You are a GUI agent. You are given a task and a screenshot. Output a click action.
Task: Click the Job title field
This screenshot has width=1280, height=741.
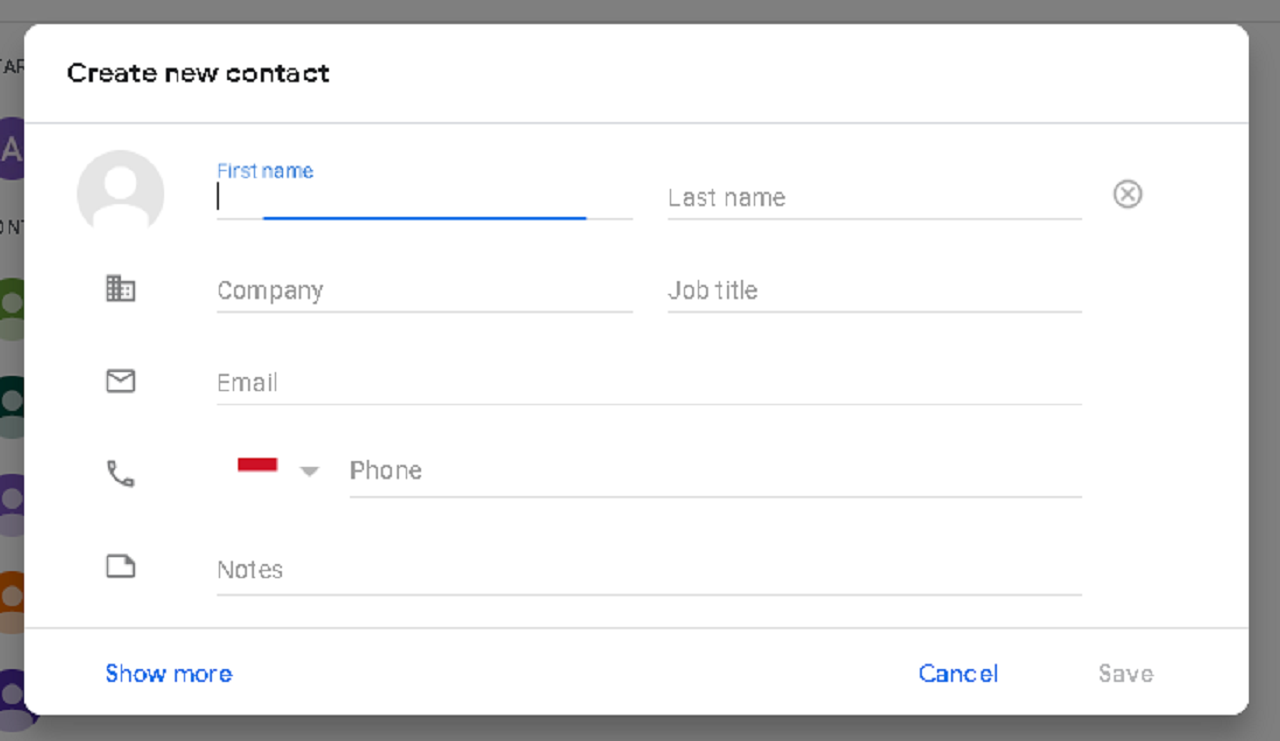coord(873,291)
